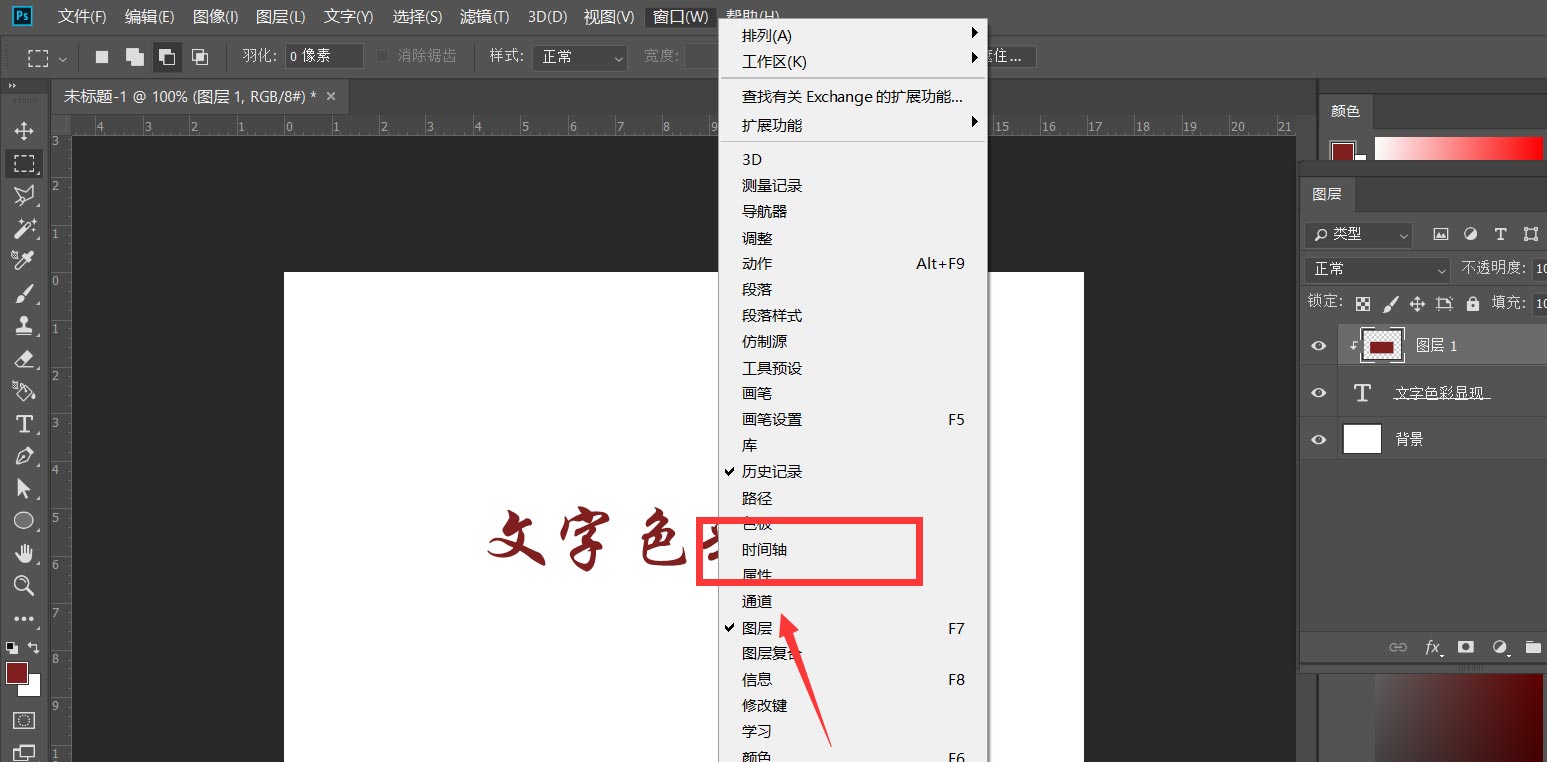The height and width of the screenshot is (762, 1547).
Task: Click the foreground color swatch in toolbox
Action: (x=17, y=673)
